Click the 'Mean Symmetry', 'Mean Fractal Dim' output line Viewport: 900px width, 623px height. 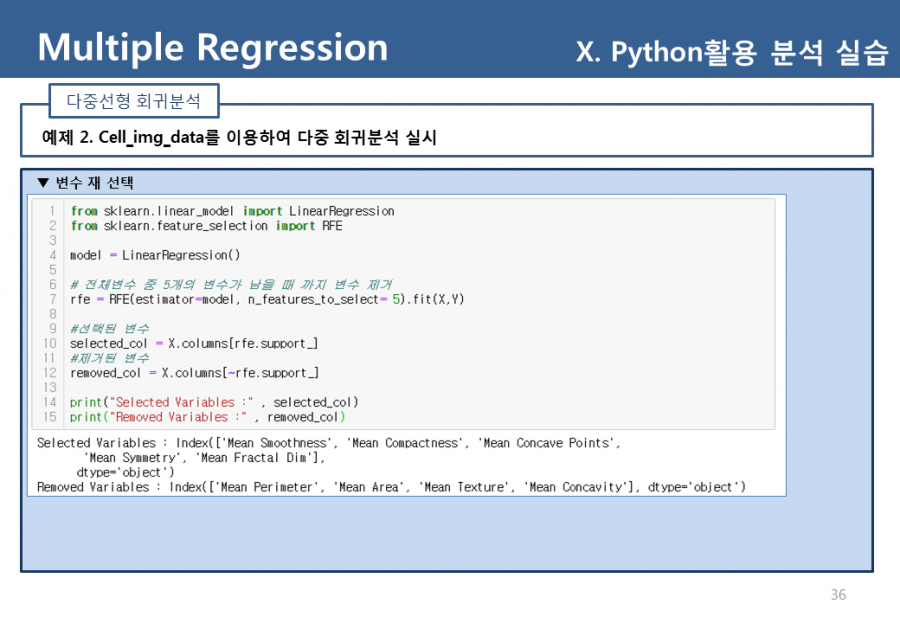pyautogui.click(x=204, y=458)
